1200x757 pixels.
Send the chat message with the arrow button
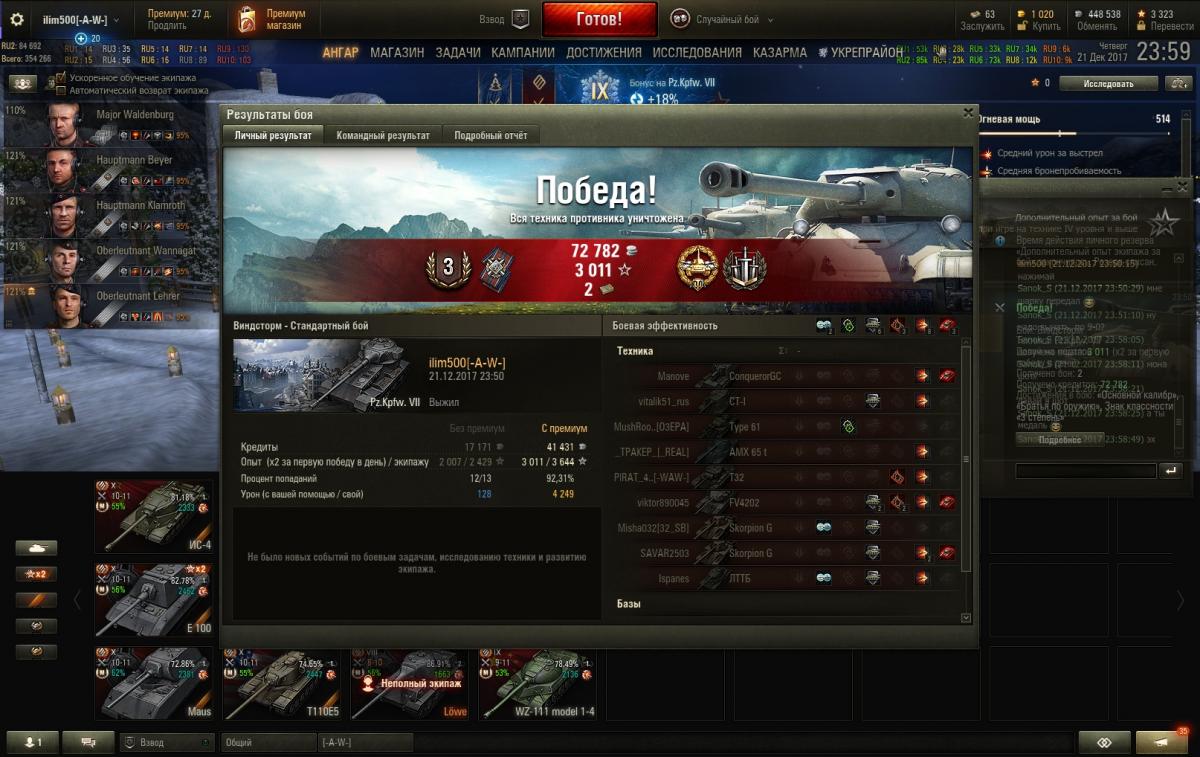click(x=1169, y=470)
